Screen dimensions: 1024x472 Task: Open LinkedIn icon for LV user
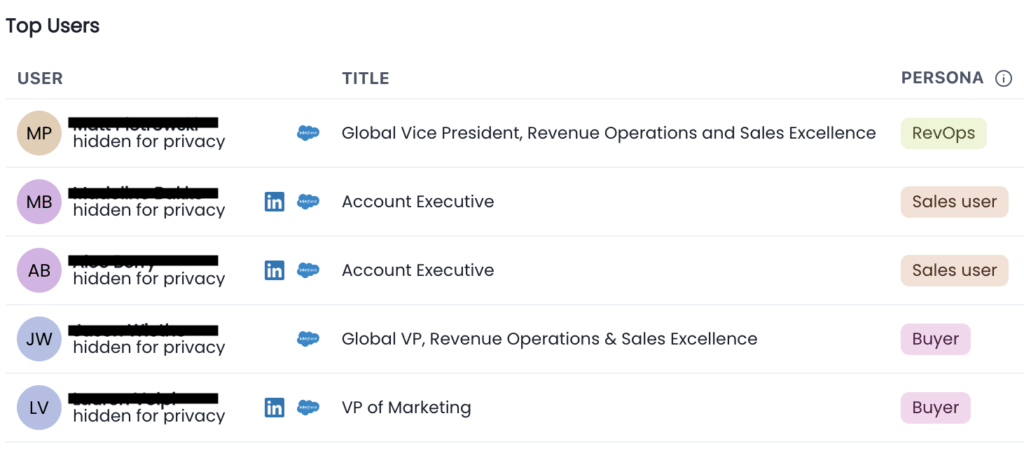coord(274,407)
